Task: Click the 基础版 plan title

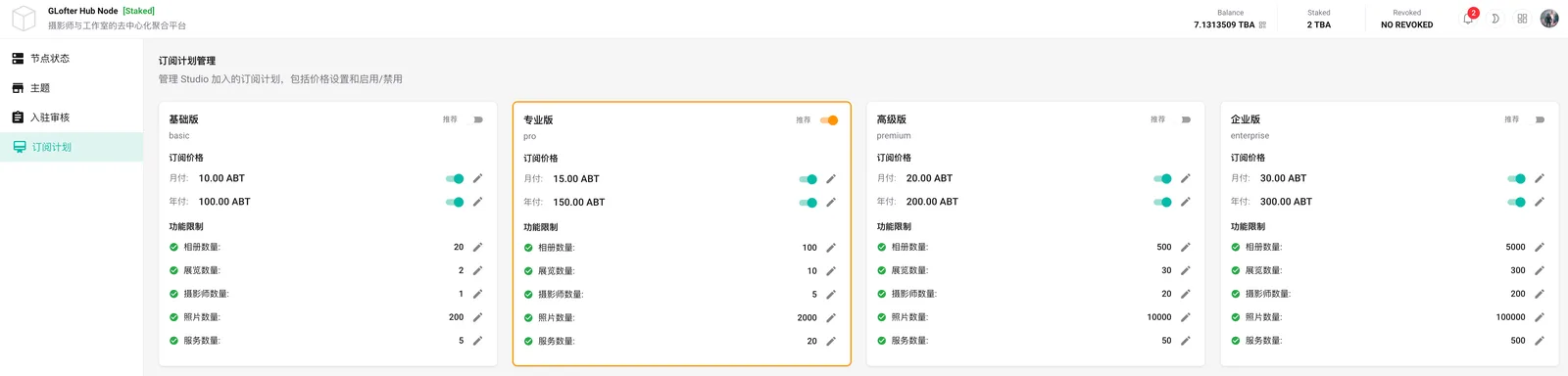Action: tap(183, 119)
